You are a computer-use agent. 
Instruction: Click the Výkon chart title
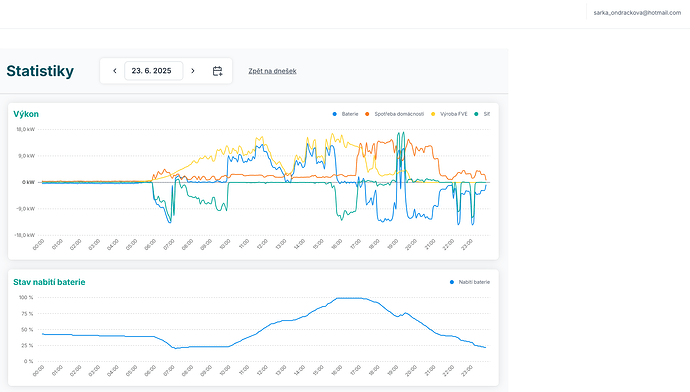coord(26,114)
